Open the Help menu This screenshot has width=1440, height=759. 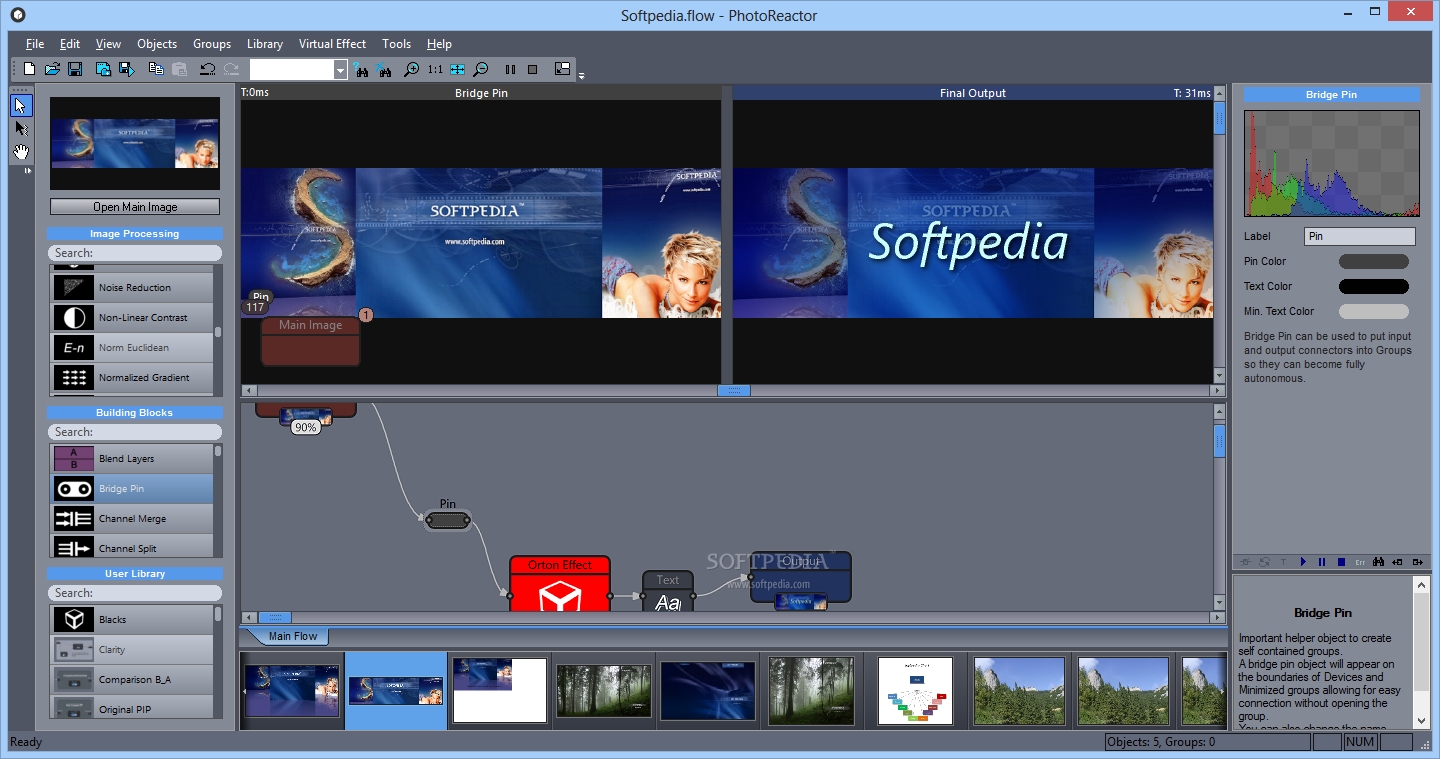tap(439, 44)
